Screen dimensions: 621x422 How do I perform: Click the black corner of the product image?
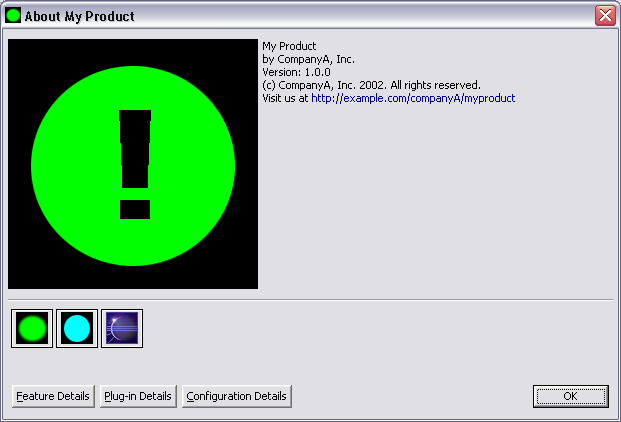[20, 50]
